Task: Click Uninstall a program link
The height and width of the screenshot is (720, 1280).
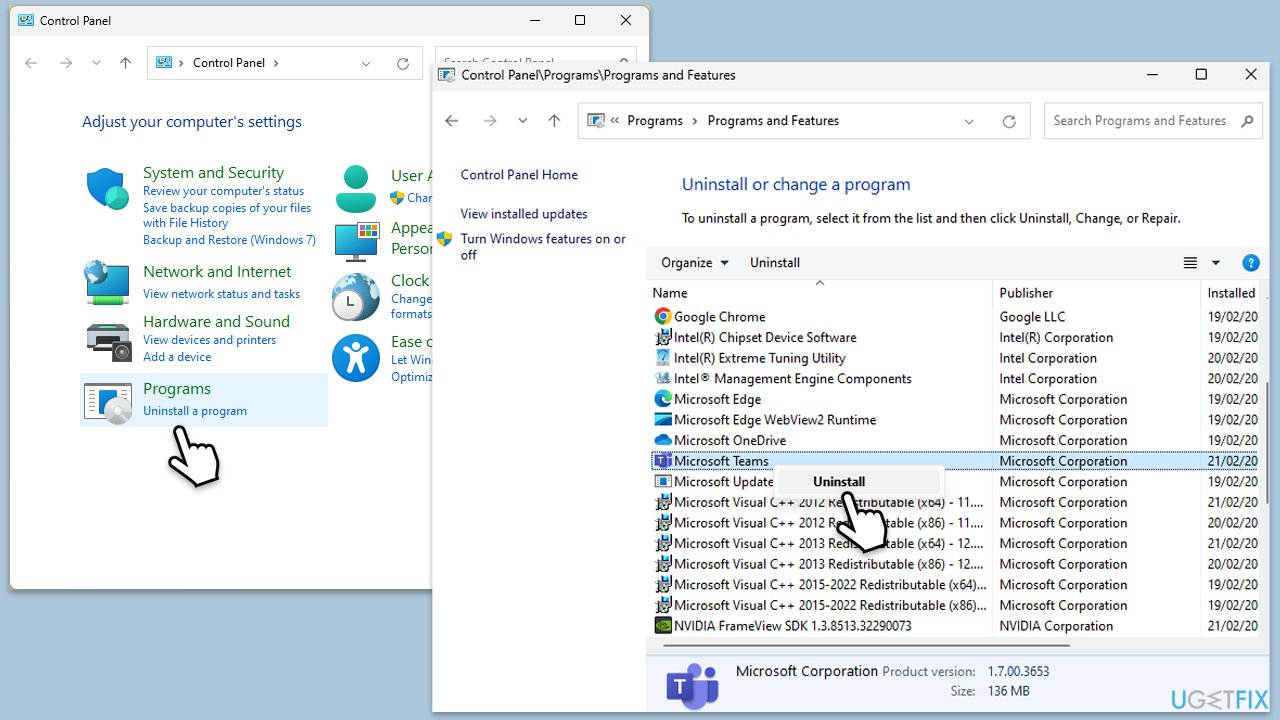Action: (x=195, y=411)
